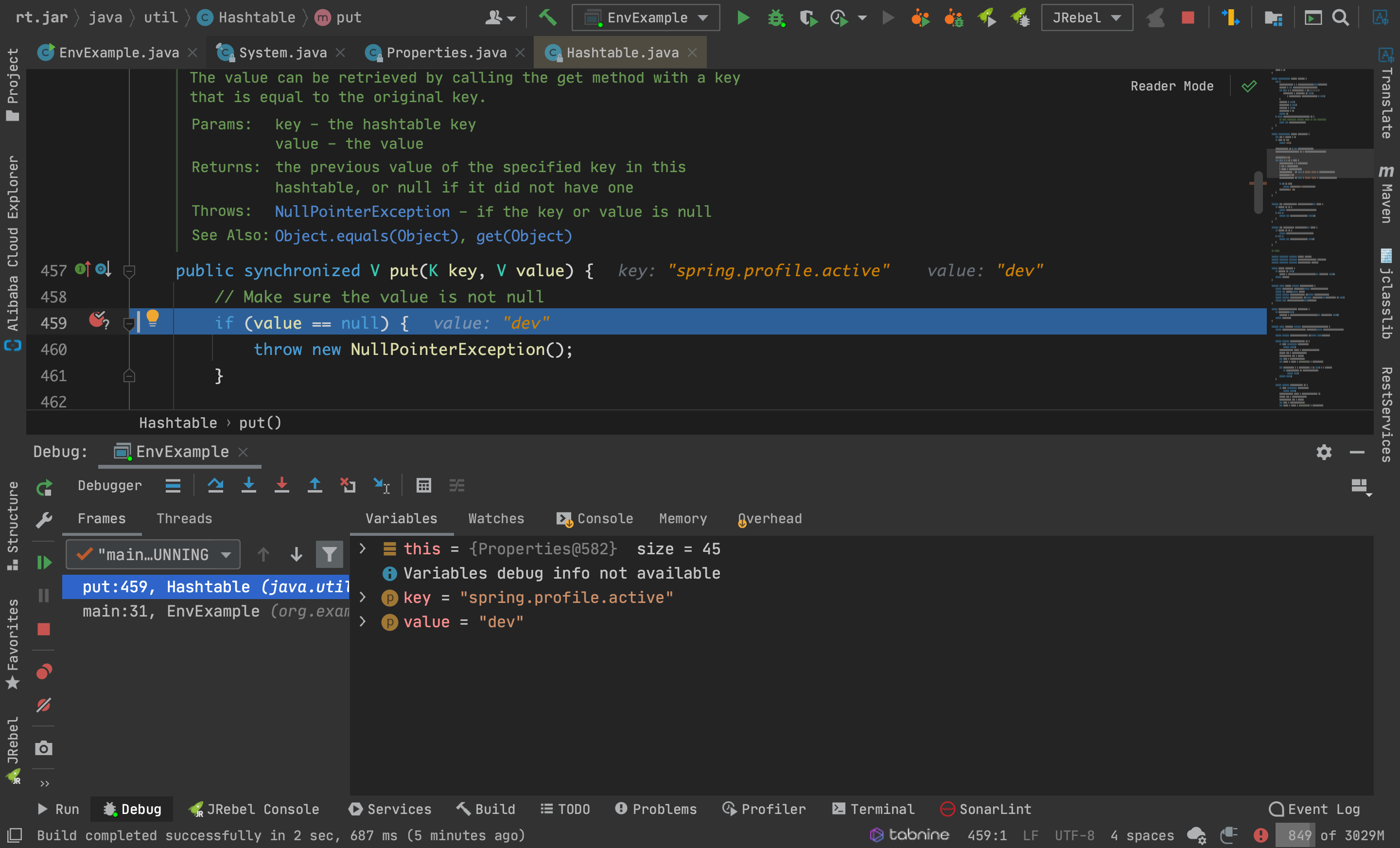Click the Step Out debugger icon
The width and height of the screenshot is (1400, 848).
coord(314,485)
